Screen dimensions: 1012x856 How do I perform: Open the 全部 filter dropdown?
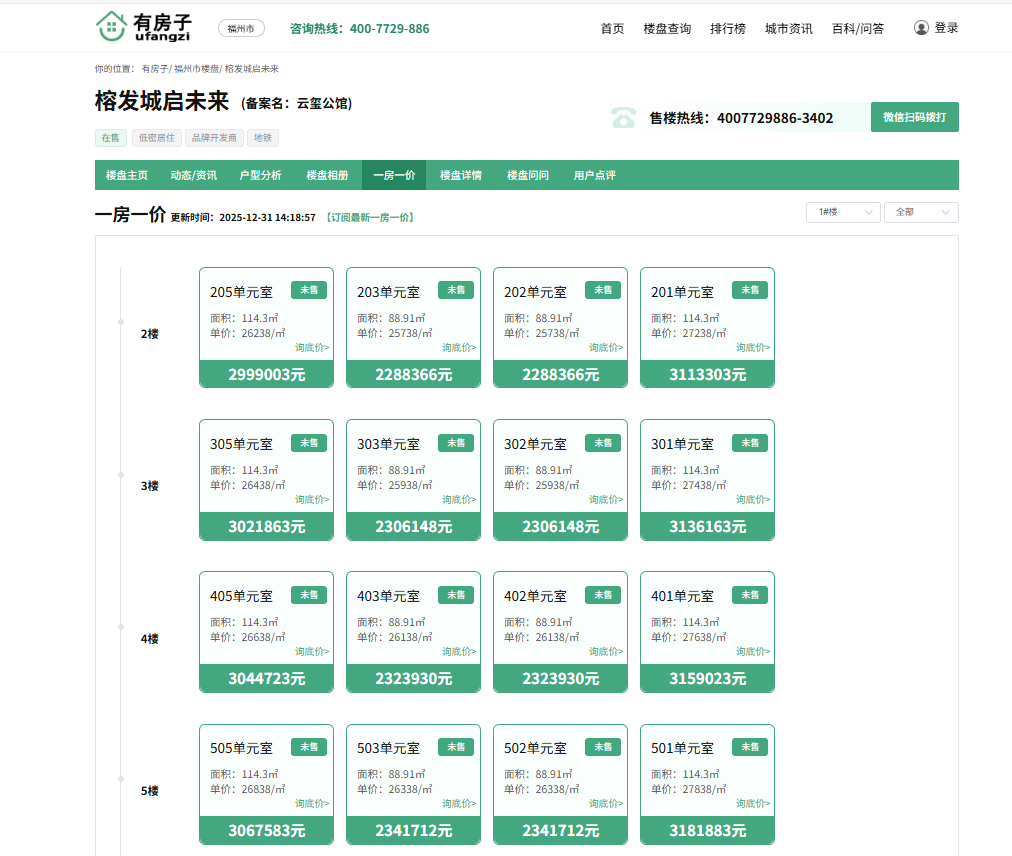tap(920, 212)
